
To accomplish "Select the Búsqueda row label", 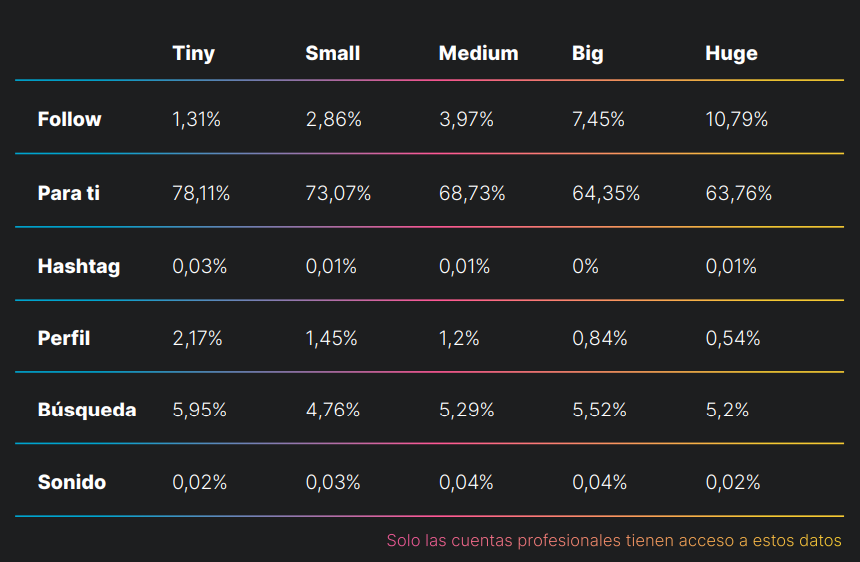I will point(87,410).
